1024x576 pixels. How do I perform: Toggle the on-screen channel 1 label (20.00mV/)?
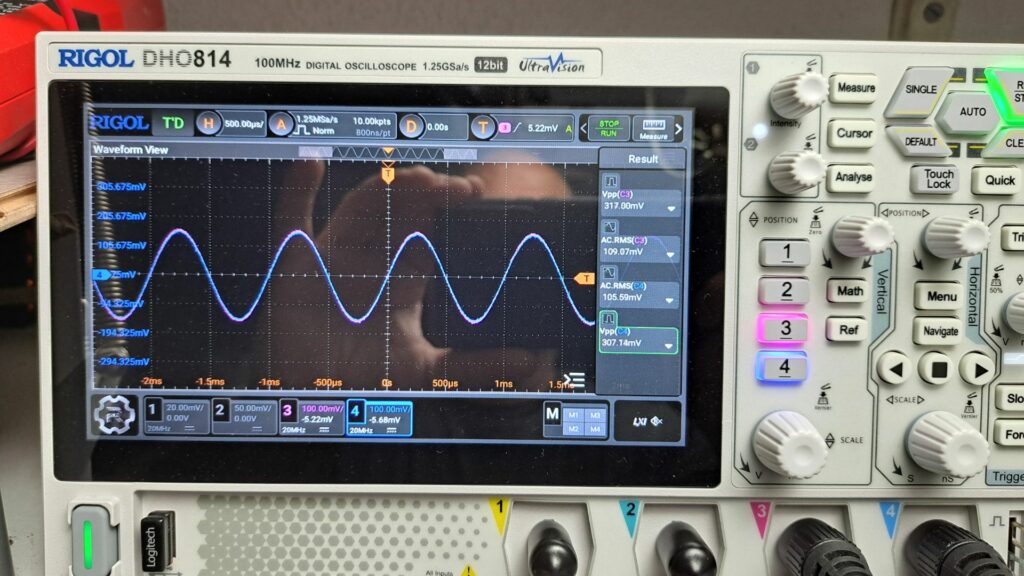pos(176,415)
